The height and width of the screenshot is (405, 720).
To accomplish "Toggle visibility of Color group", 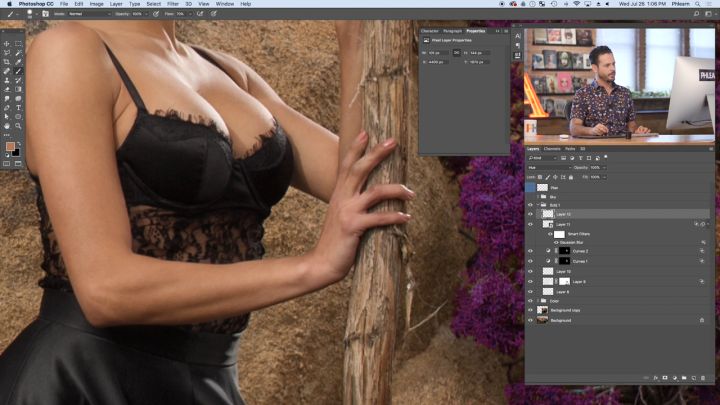I will click(530, 301).
